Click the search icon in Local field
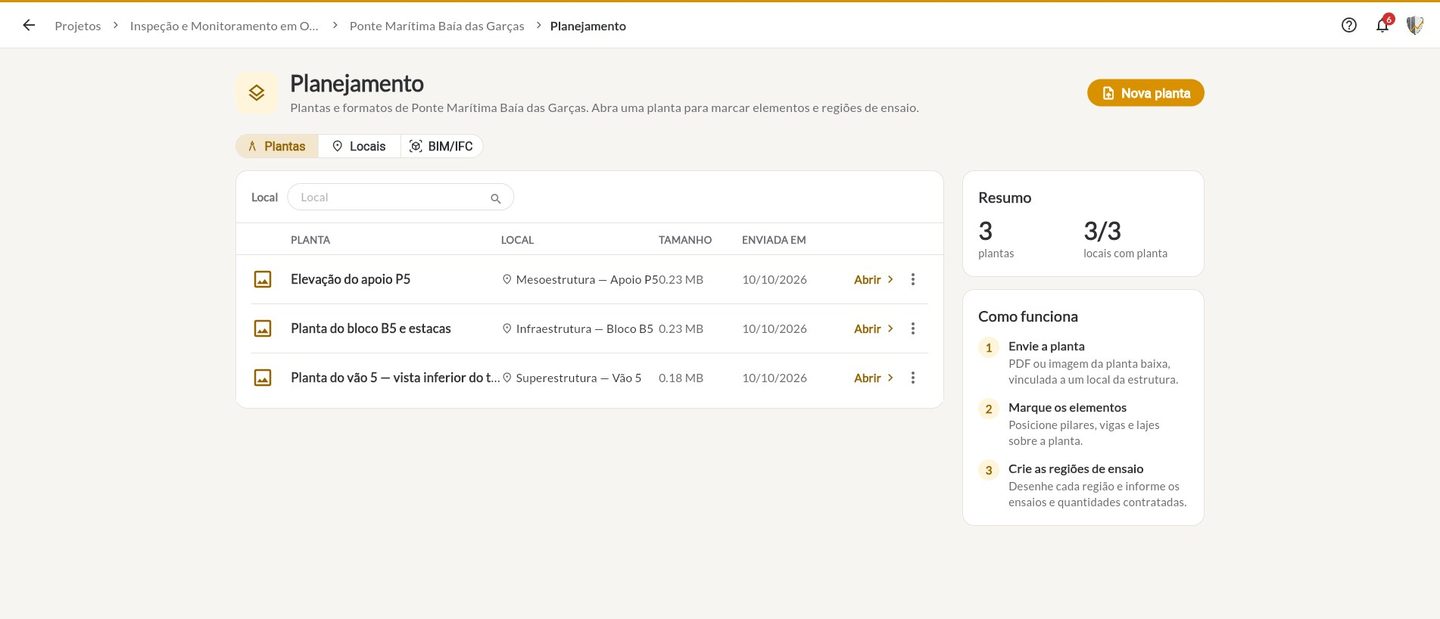The height and width of the screenshot is (619, 1440). [x=496, y=198]
